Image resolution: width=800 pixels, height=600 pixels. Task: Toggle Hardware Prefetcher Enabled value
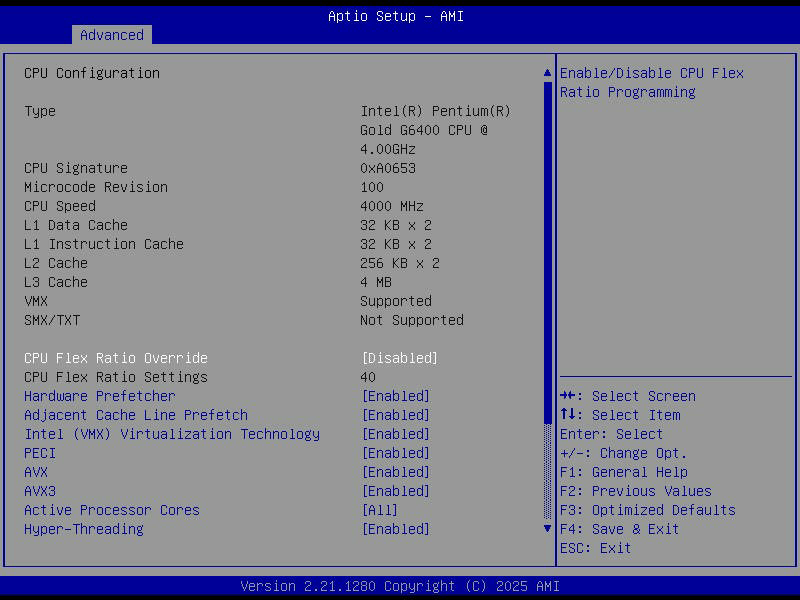395,396
